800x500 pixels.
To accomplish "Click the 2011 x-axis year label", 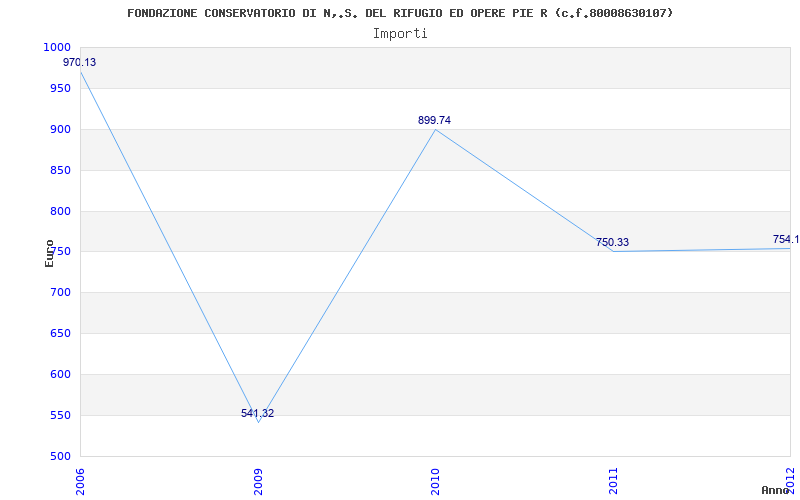I will coord(613,481).
